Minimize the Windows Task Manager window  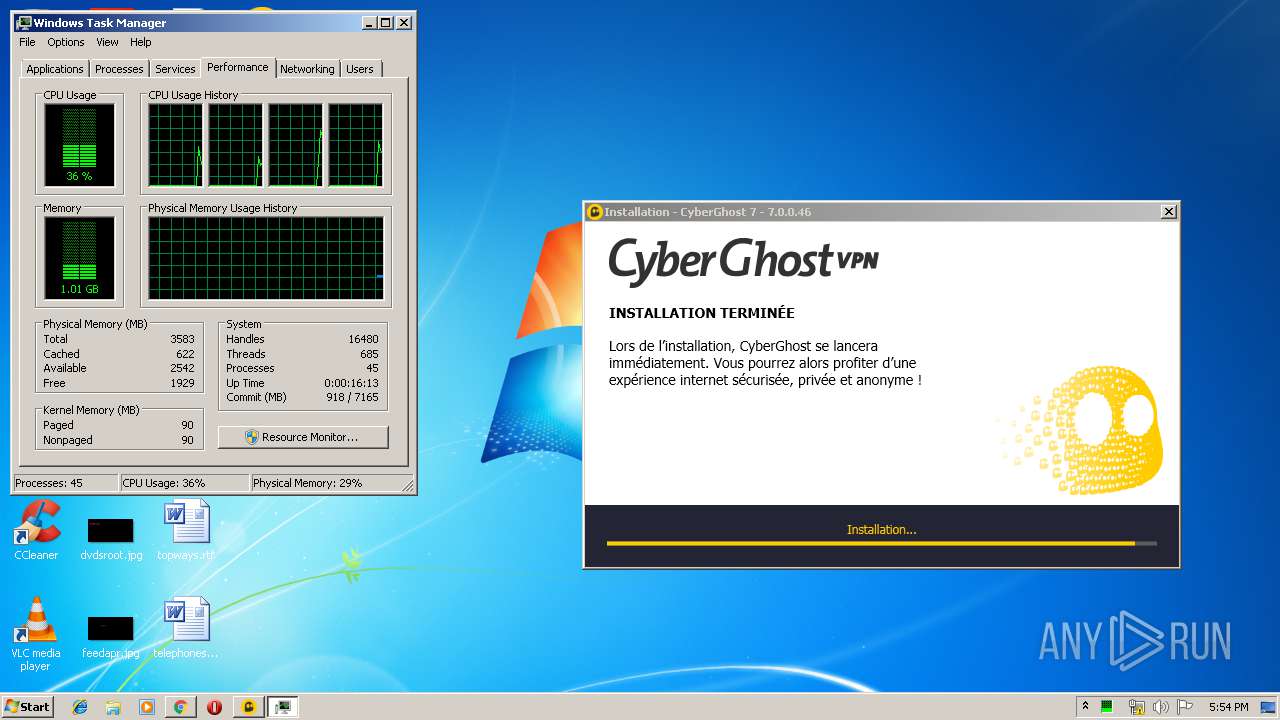(x=369, y=22)
